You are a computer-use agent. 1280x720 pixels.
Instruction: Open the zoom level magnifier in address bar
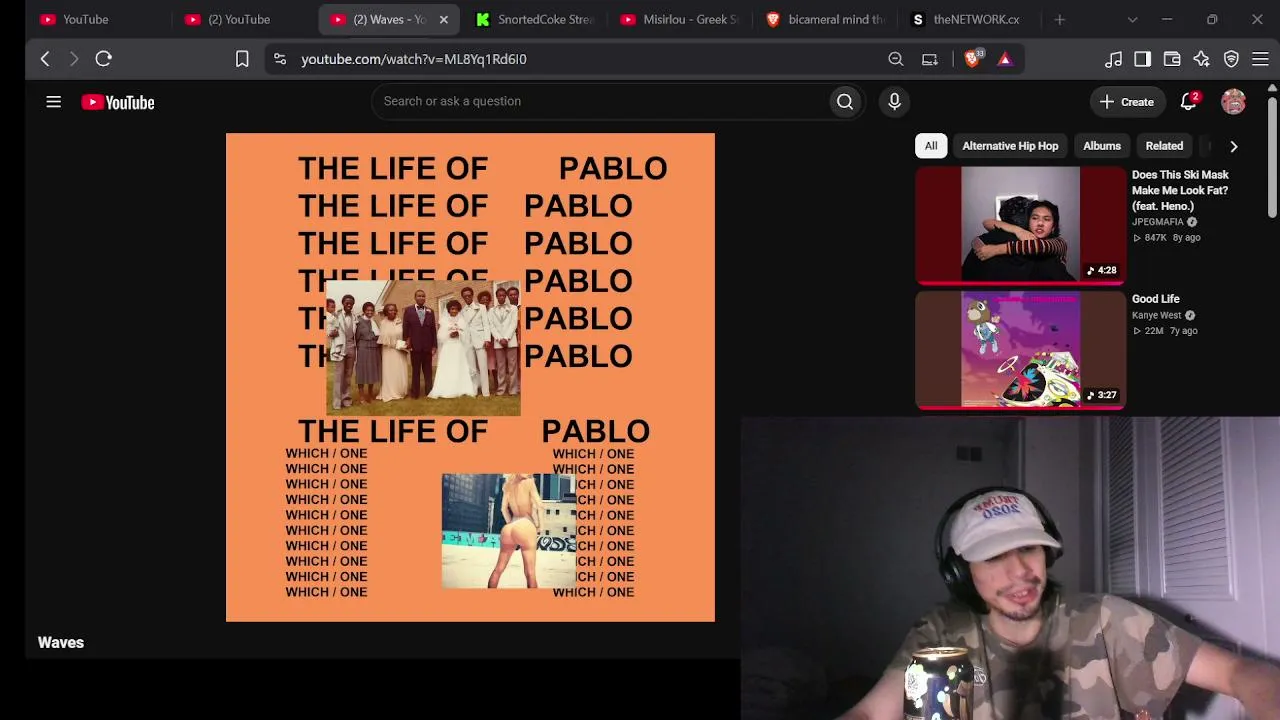coord(896,59)
